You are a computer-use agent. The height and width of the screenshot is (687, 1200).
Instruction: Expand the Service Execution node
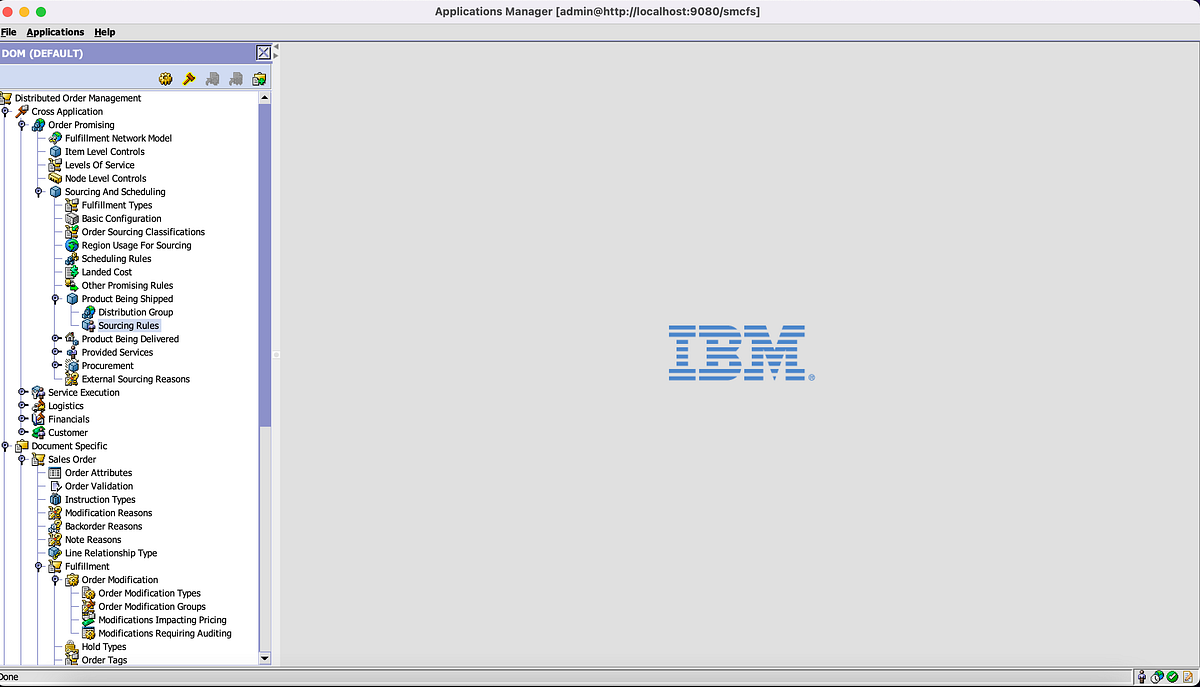tap(23, 392)
